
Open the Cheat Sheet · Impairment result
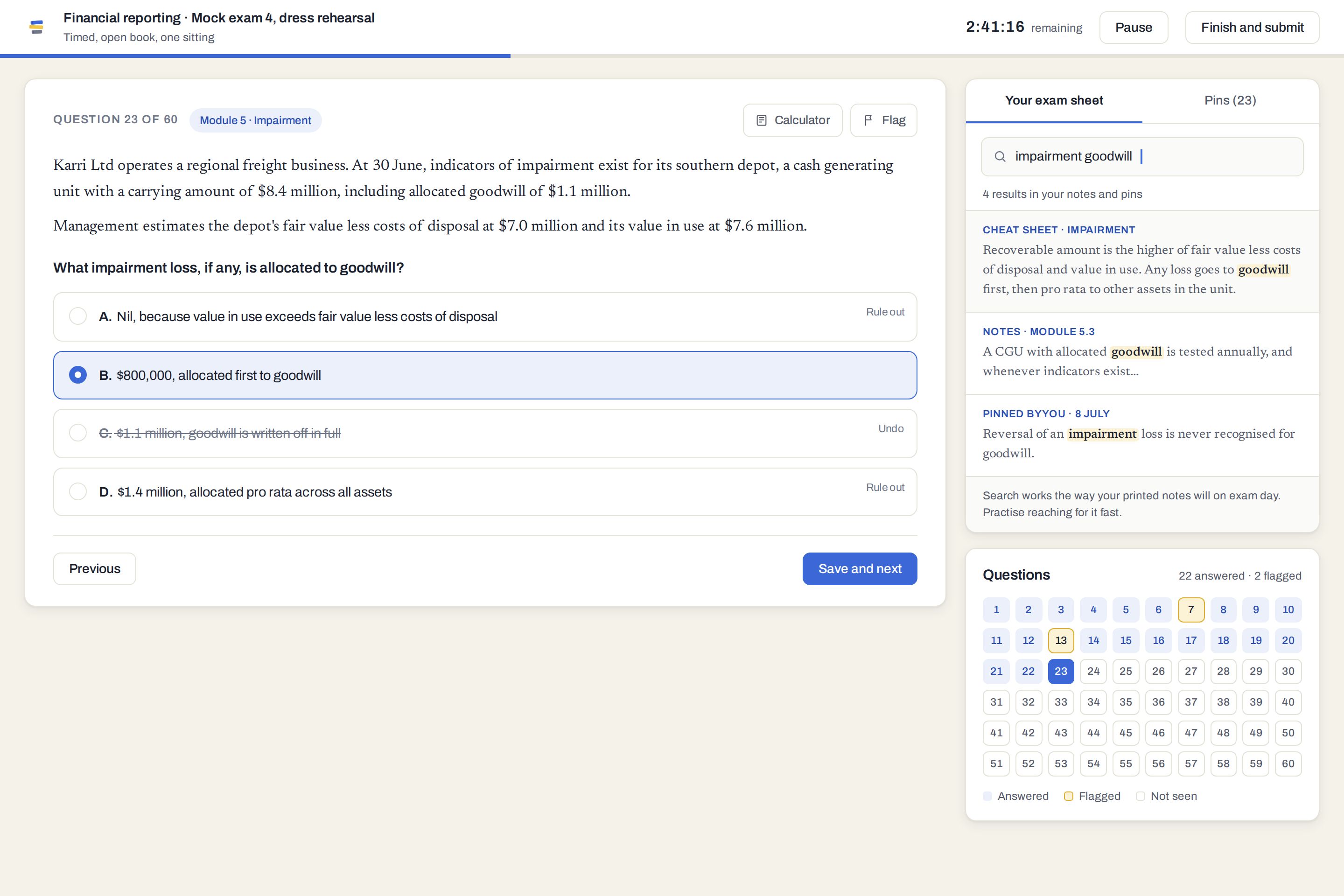pyautogui.click(x=1142, y=261)
